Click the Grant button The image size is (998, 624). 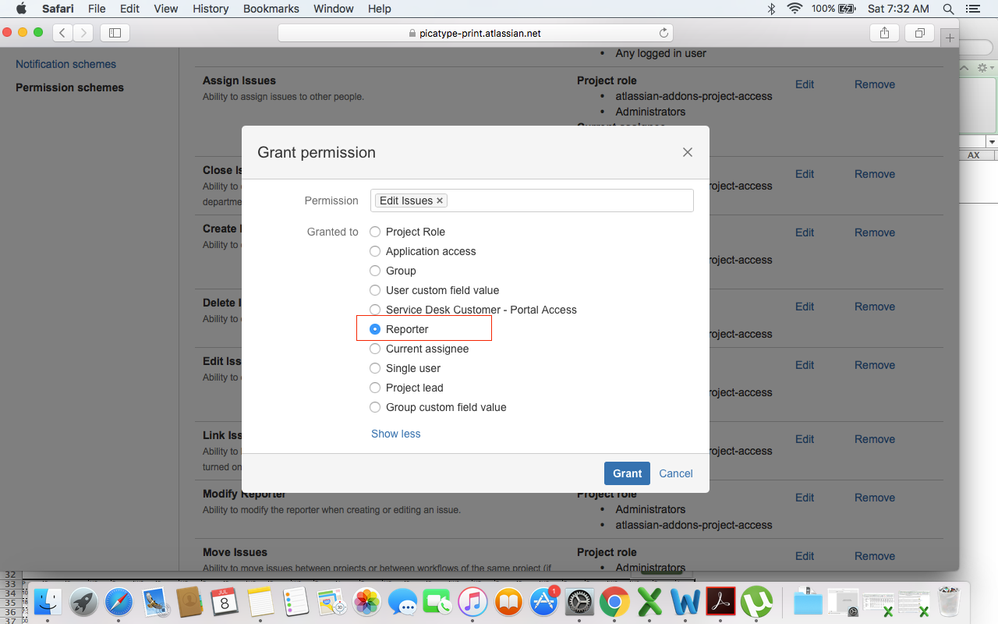click(x=627, y=473)
